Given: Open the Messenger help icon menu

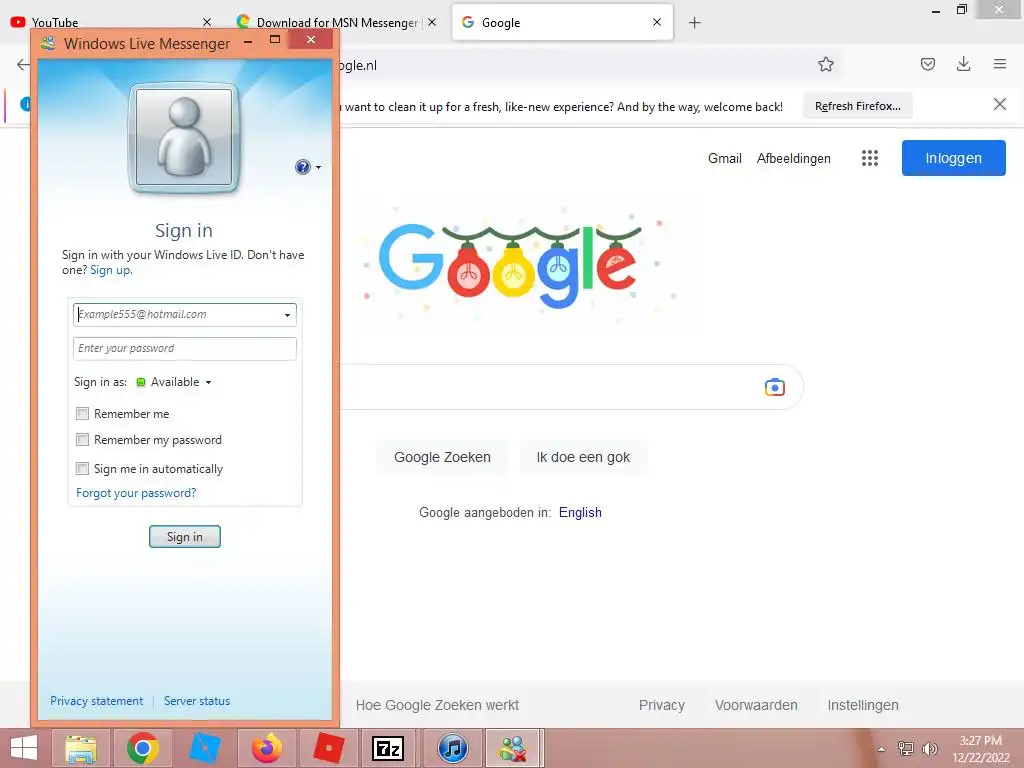Looking at the screenshot, I should point(302,167).
